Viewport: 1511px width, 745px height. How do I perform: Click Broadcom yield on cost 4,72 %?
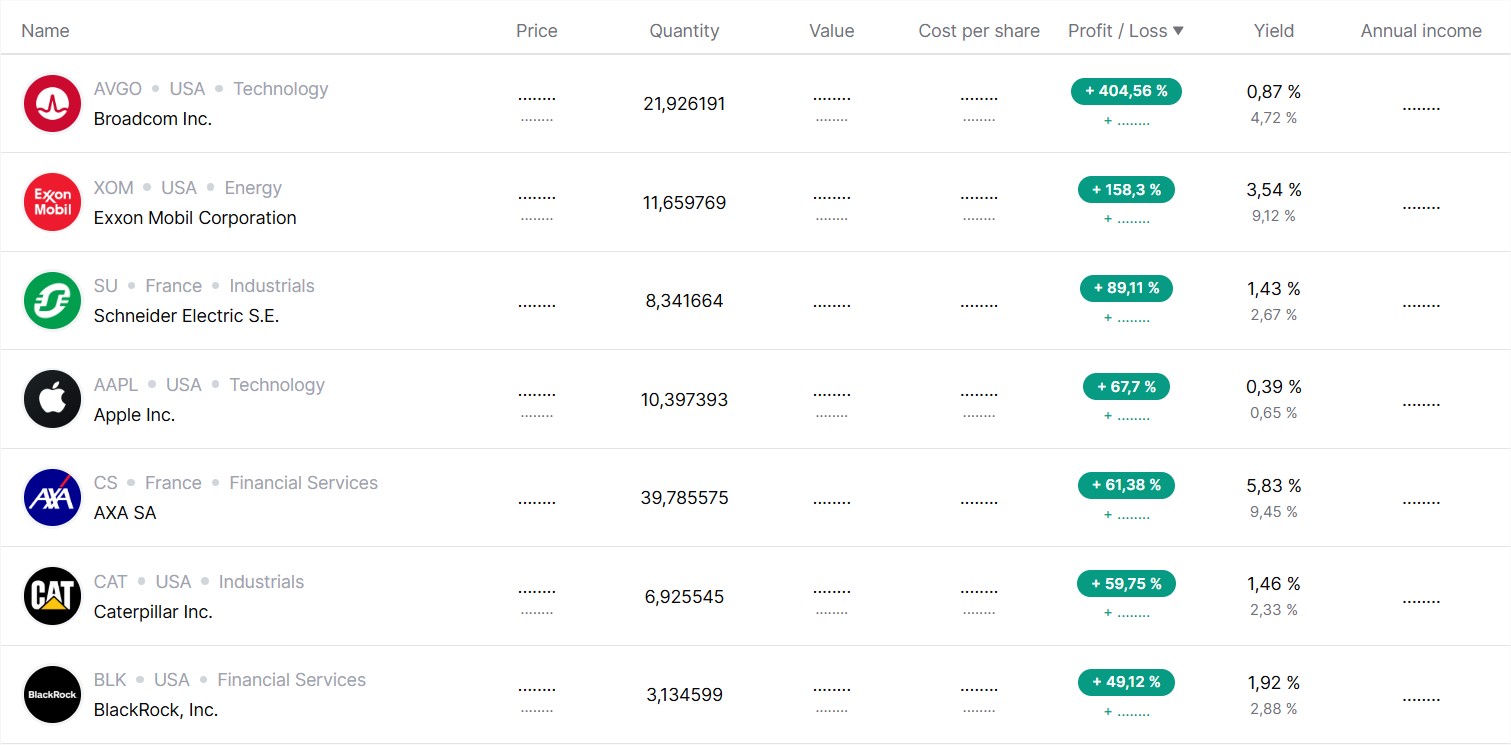(1274, 118)
